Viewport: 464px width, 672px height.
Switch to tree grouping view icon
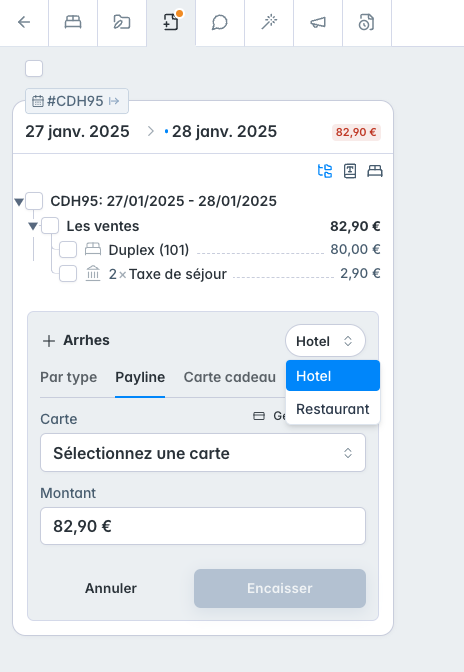(x=325, y=171)
